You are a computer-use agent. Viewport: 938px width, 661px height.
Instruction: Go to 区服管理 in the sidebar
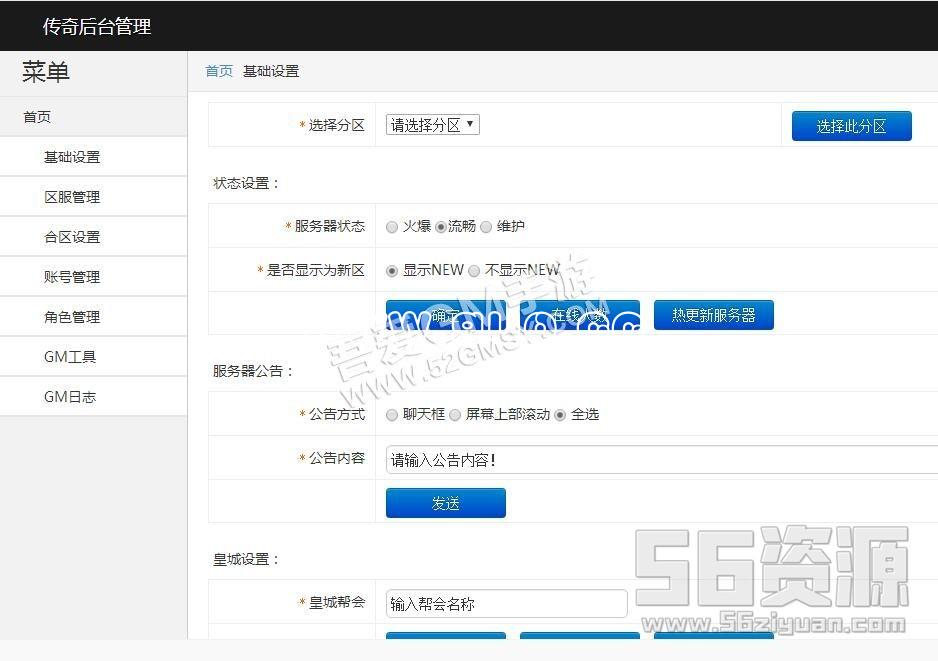pos(72,197)
